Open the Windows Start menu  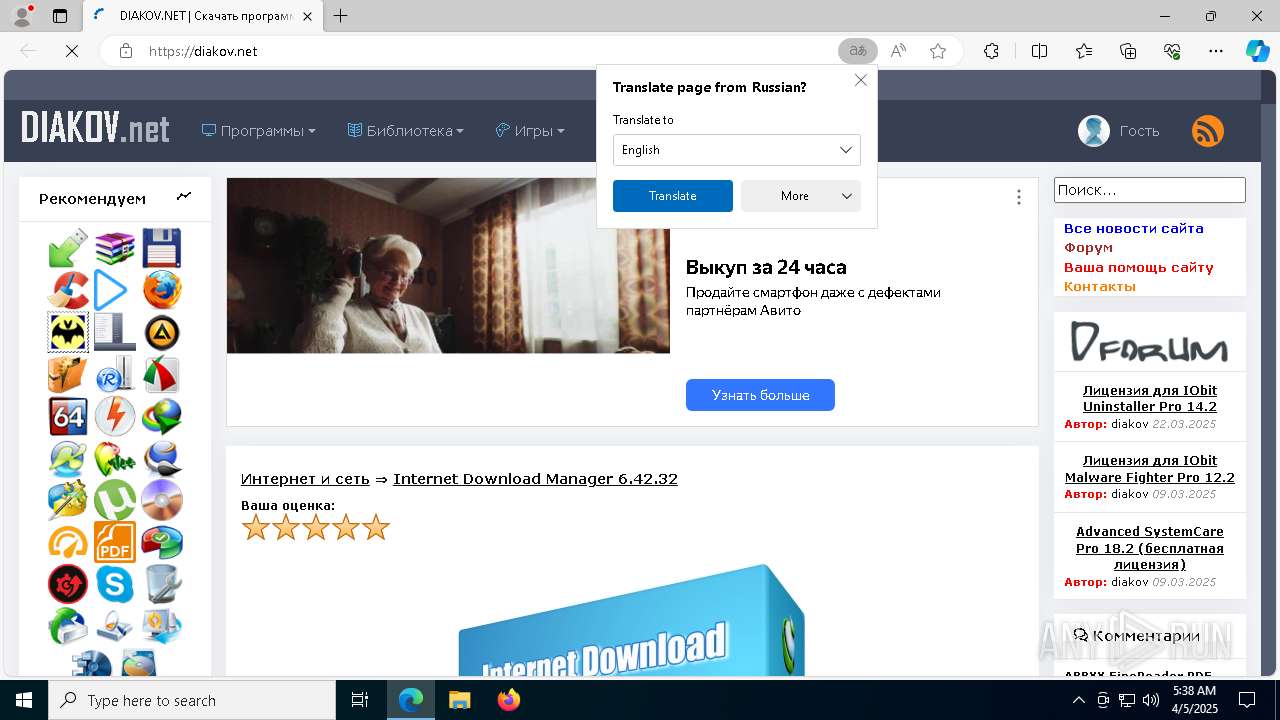coord(24,700)
